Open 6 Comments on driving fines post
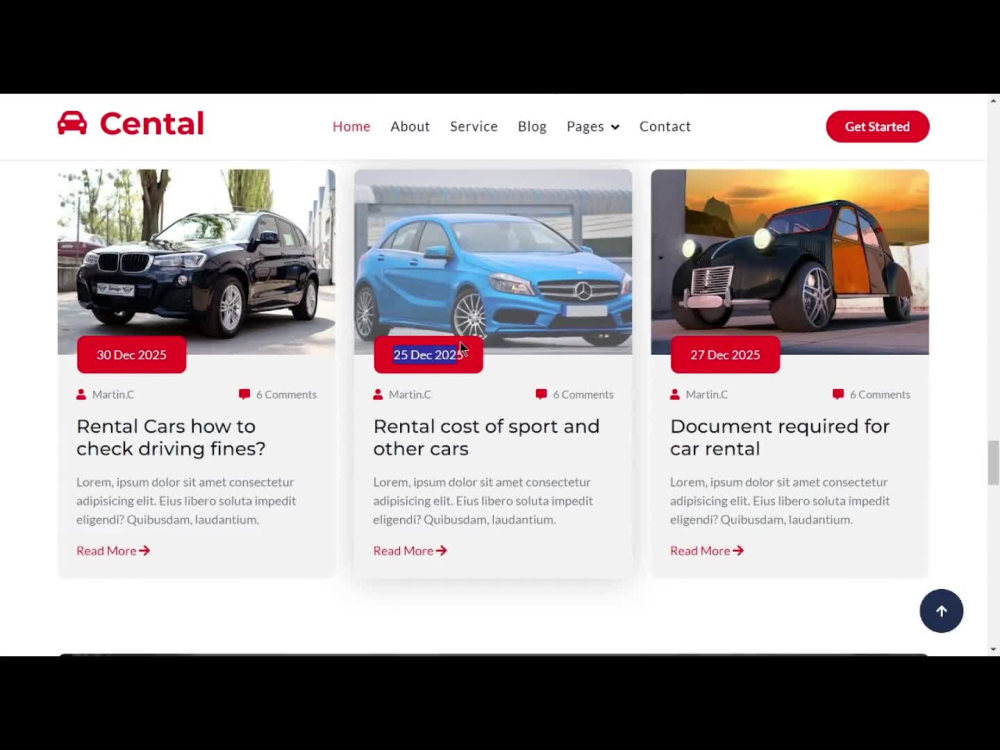Viewport: 1000px width, 750px height. point(286,394)
